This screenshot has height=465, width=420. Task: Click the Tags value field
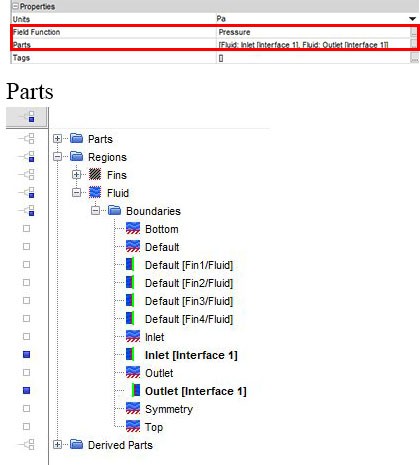[314, 58]
